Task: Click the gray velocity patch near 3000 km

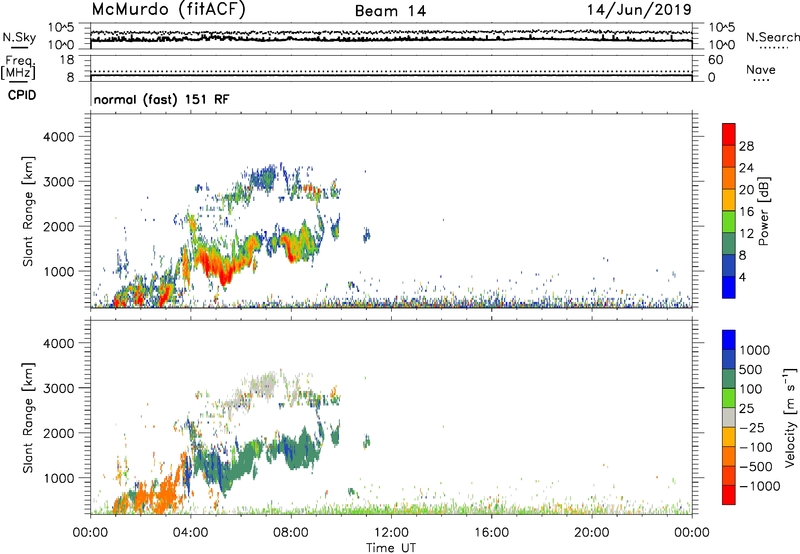Action: coord(263,386)
